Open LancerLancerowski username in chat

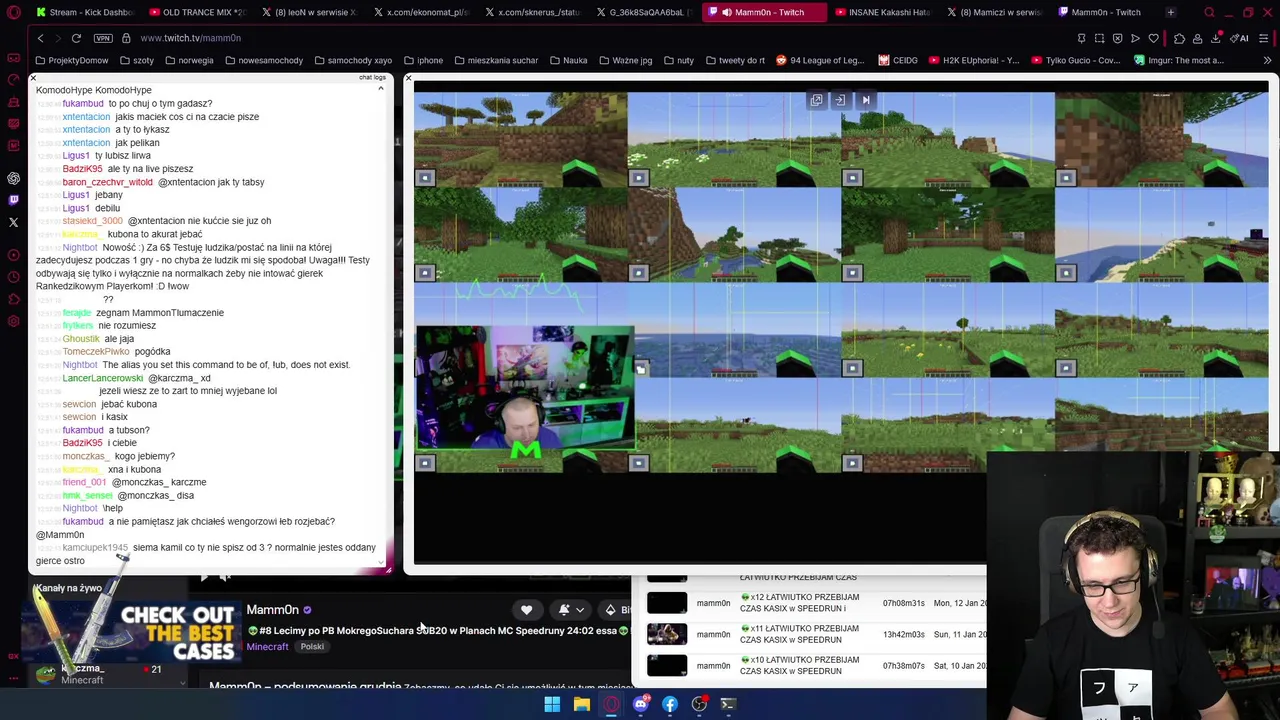[102, 378]
